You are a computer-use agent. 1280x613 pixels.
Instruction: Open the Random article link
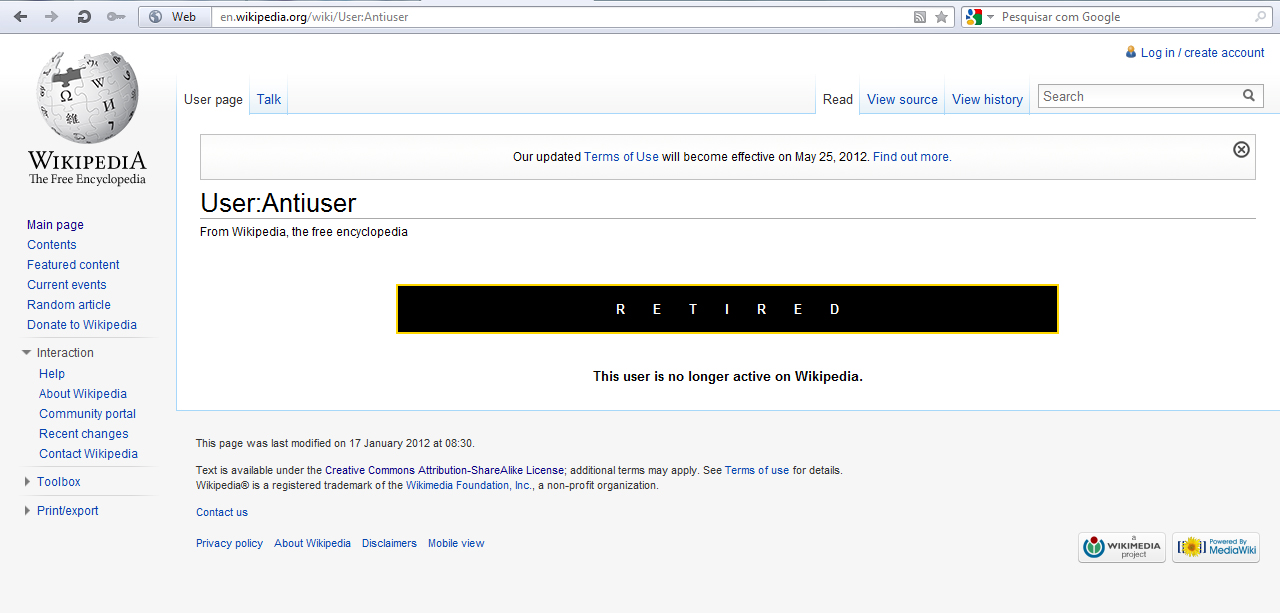(68, 305)
